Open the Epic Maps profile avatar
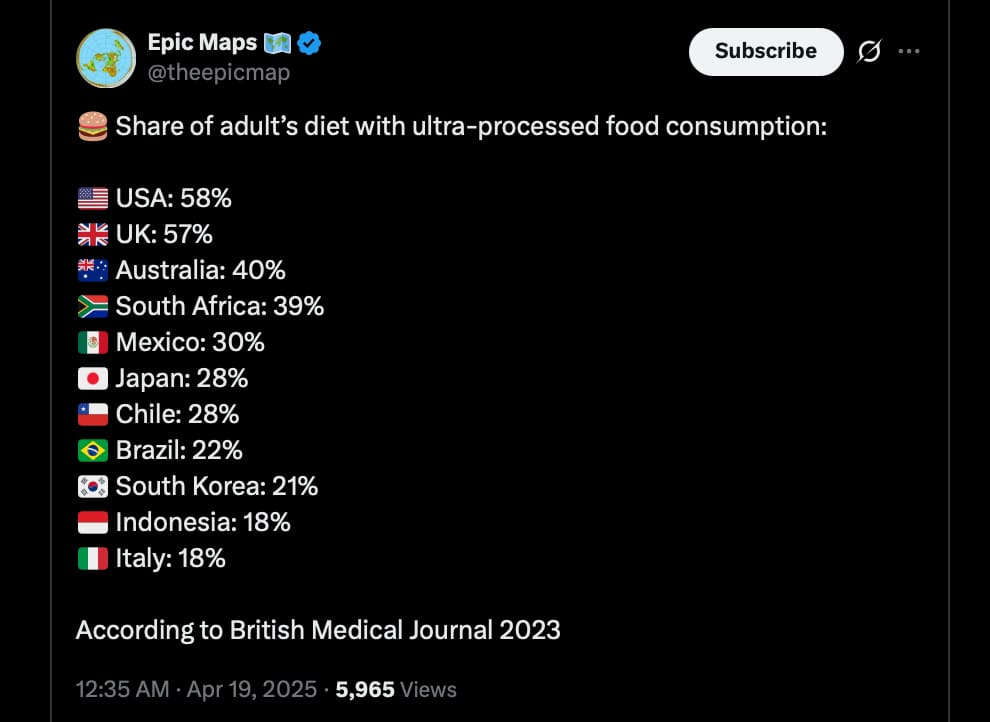This screenshot has width=990, height=722. [106, 58]
